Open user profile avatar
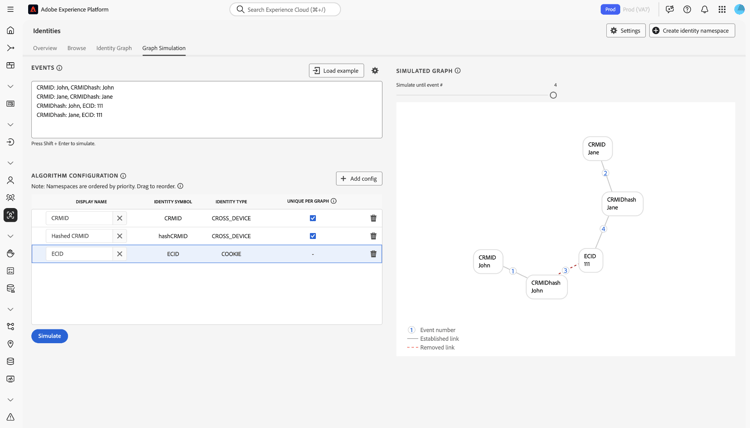The height and width of the screenshot is (428, 750). point(739,10)
